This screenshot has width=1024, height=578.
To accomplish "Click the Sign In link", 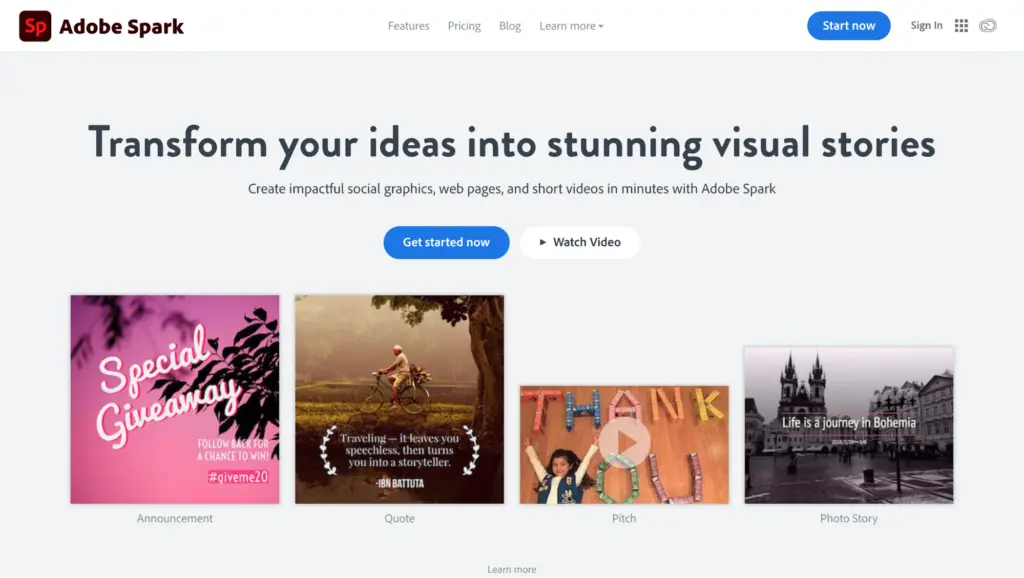I will (926, 26).
